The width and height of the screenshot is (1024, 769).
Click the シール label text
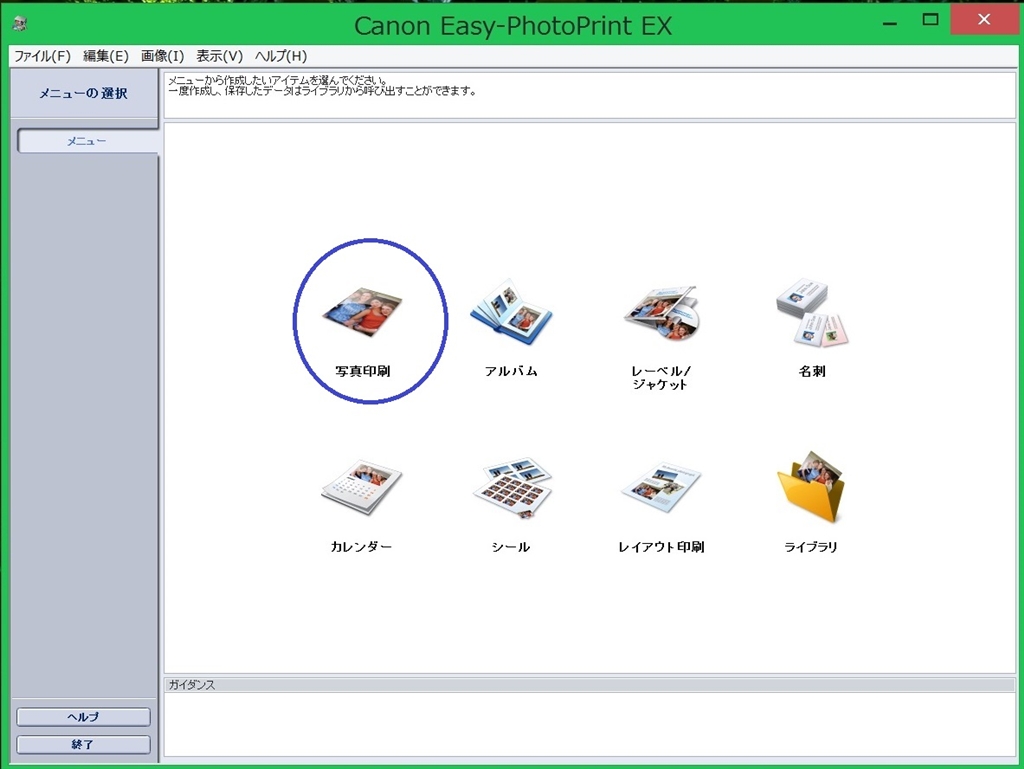coord(511,546)
